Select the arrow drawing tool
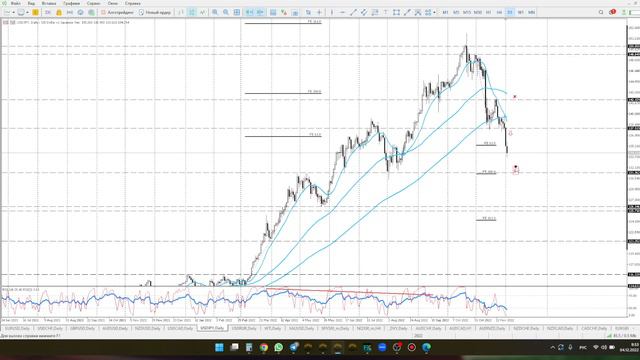This screenshot has width=640, height=360. pos(407,12)
